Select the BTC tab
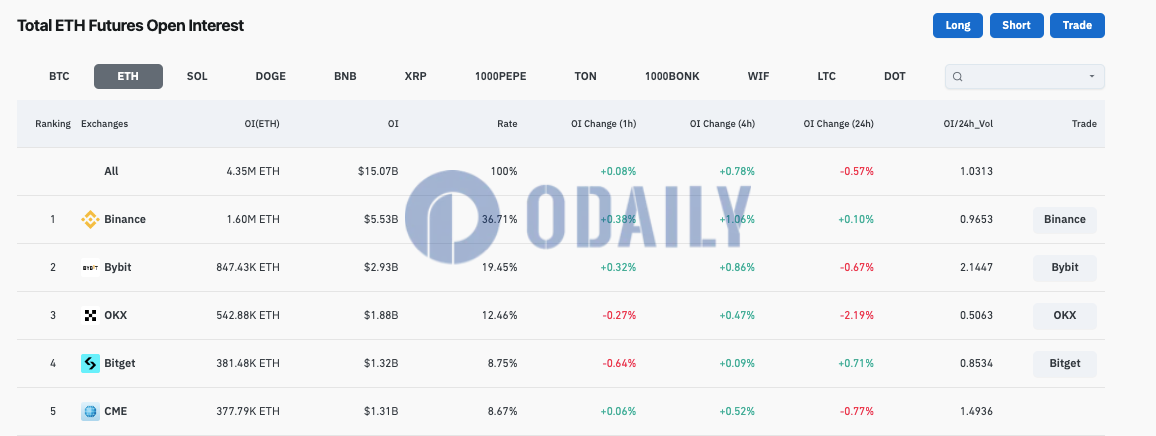1156x436 pixels. (59, 76)
